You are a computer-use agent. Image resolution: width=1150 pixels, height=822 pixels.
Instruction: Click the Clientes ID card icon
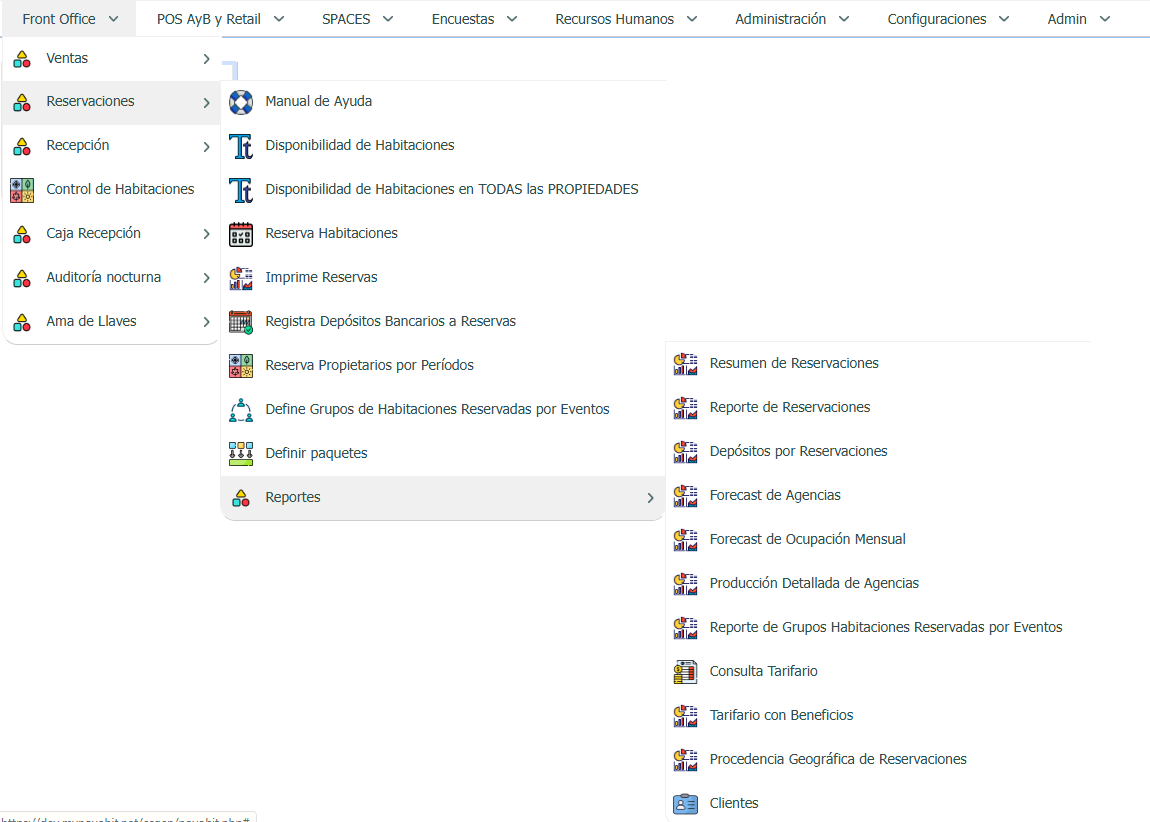[685, 804]
